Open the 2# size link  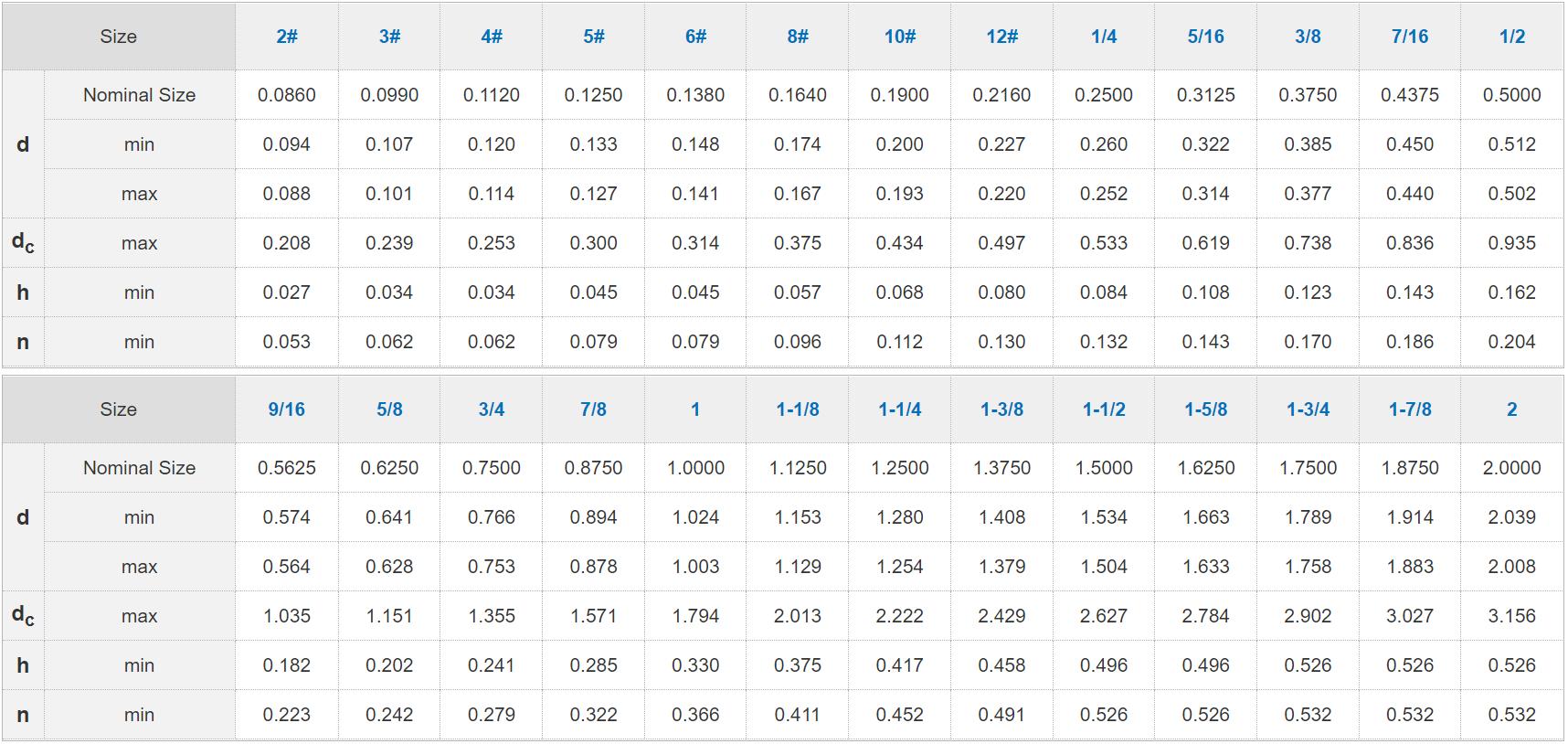point(287,37)
